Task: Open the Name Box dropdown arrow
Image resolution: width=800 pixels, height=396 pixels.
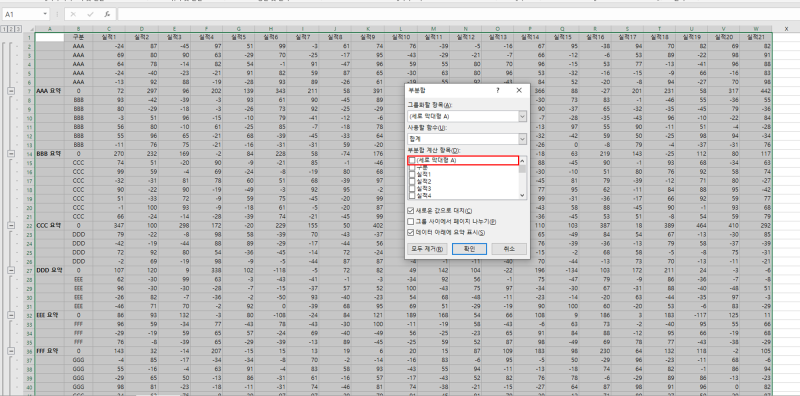Action: point(45,14)
